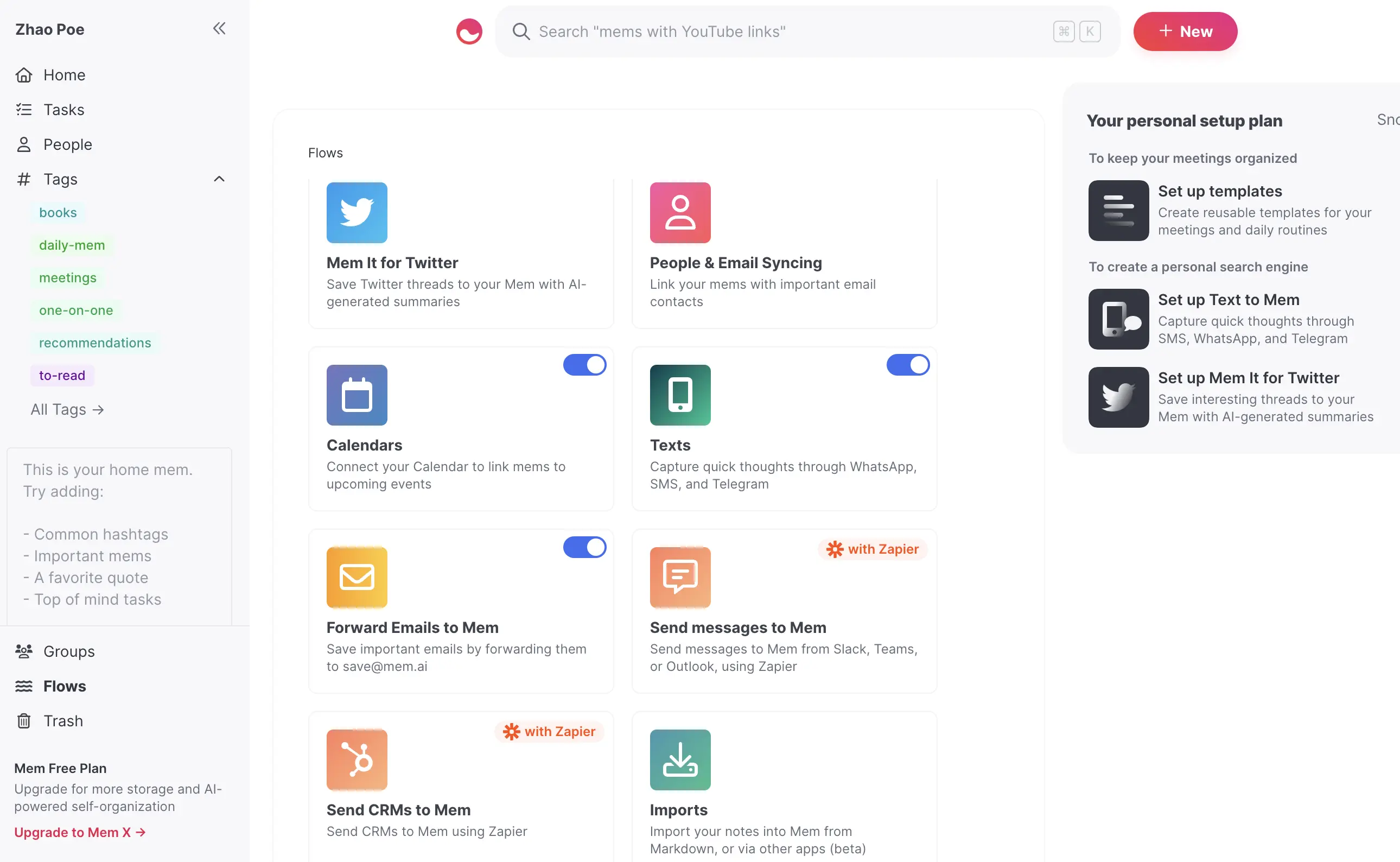Open the Send CRMs HubSpot icon
Screen dimensions: 1400x862
coord(357,760)
